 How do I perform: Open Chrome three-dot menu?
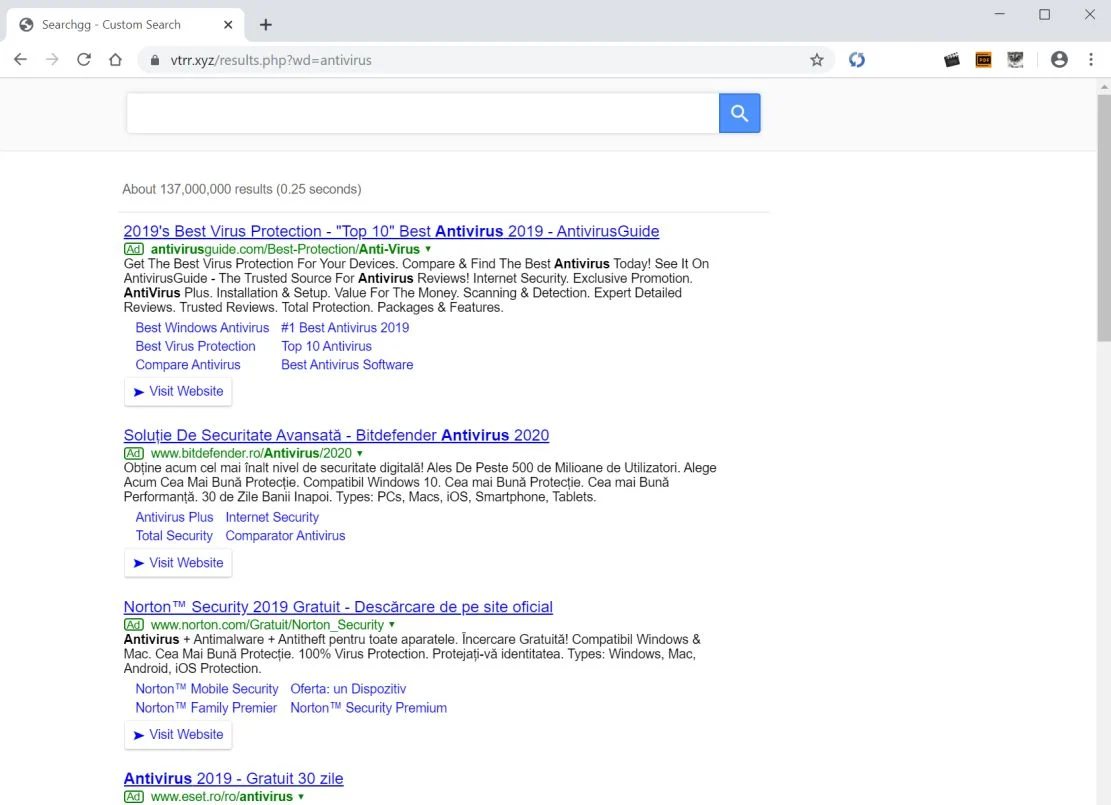click(1091, 60)
